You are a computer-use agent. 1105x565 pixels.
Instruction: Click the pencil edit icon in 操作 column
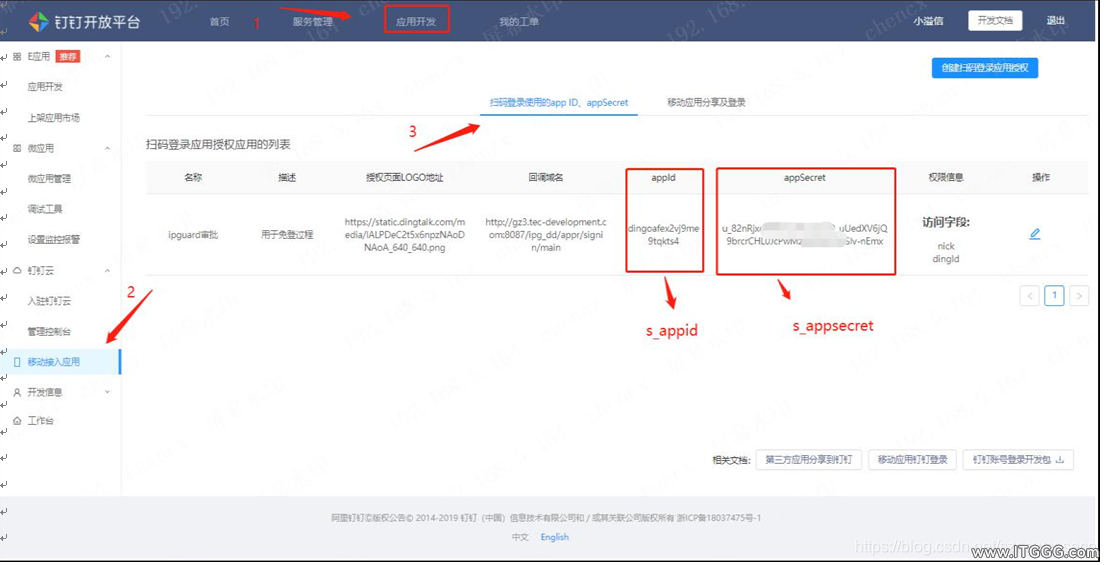[1035, 234]
